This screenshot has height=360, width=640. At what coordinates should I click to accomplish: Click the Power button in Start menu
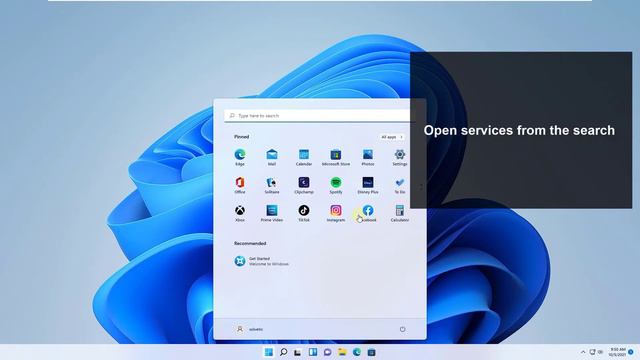click(402, 329)
